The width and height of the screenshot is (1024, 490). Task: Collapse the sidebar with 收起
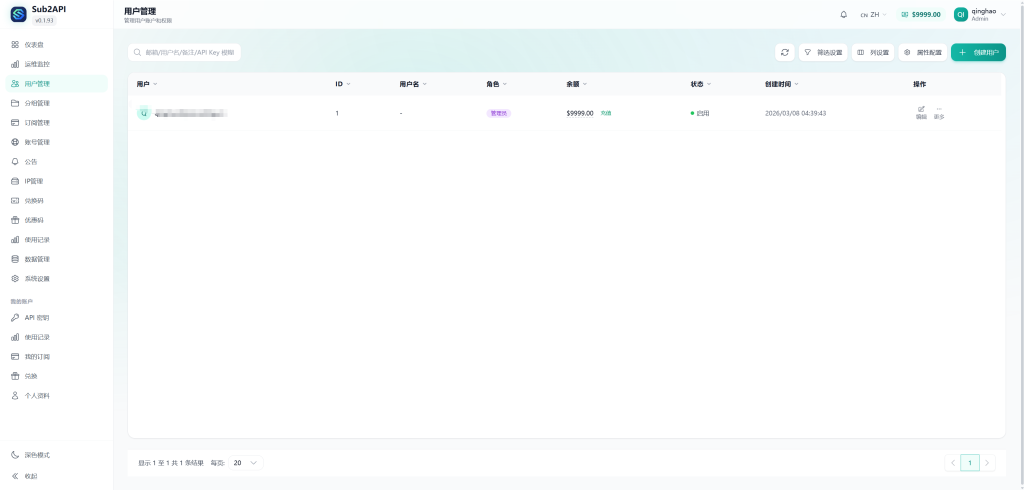(30, 475)
